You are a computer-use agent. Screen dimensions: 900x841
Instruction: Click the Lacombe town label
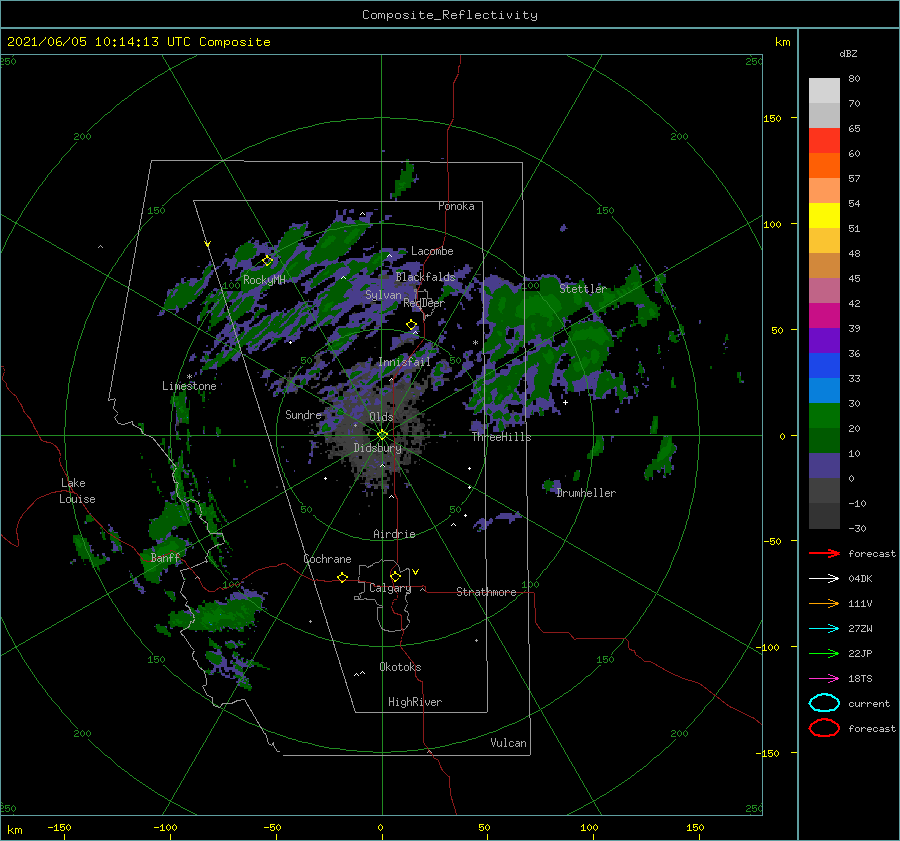coord(432,251)
